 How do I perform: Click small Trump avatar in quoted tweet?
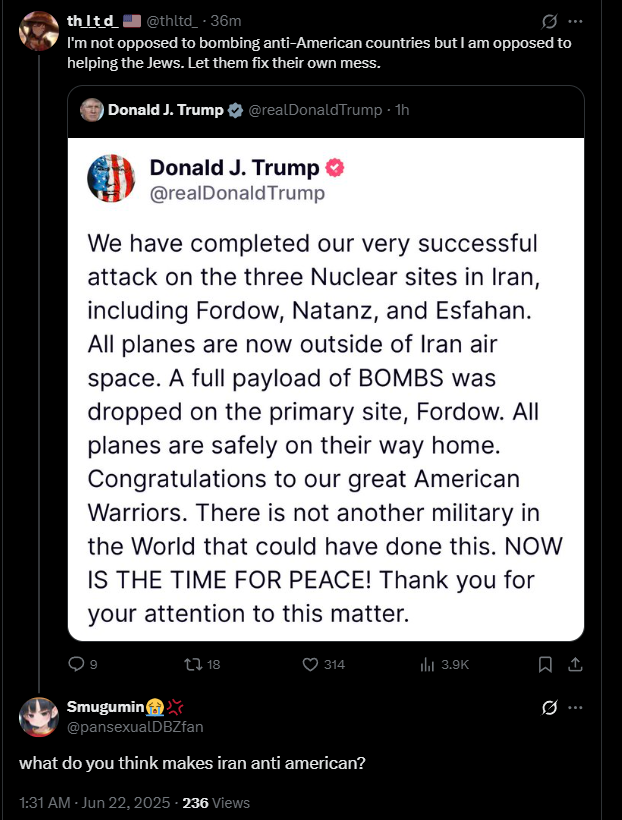point(93,110)
